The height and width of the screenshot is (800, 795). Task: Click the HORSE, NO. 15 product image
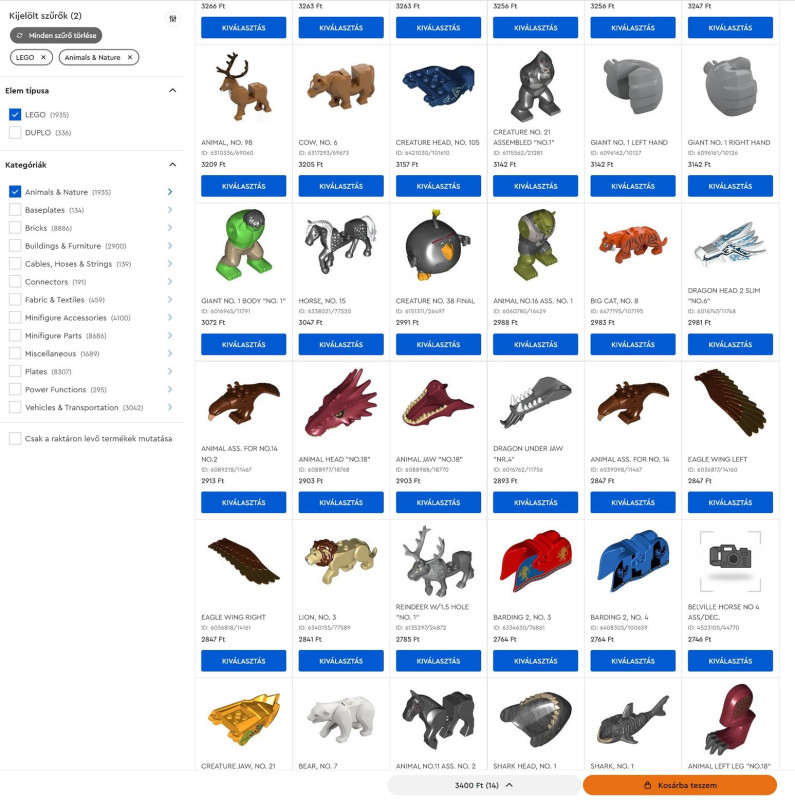pyautogui.click(x=341, y=244)
